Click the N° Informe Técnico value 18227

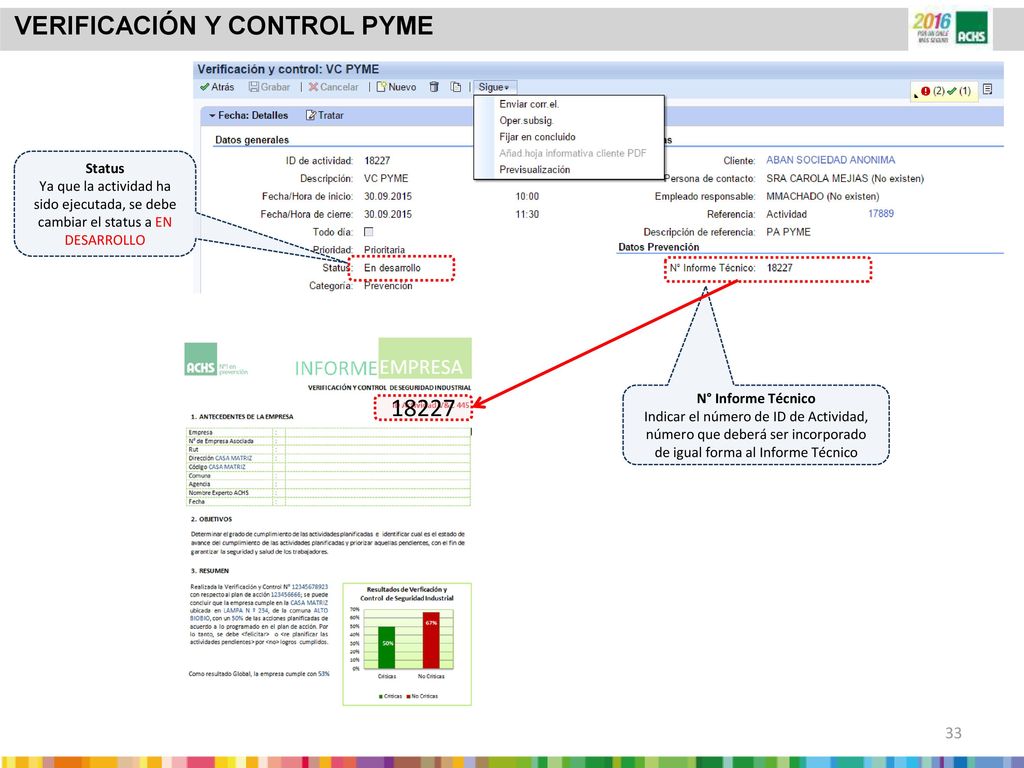pyautogui.click(x=780, y=268)
